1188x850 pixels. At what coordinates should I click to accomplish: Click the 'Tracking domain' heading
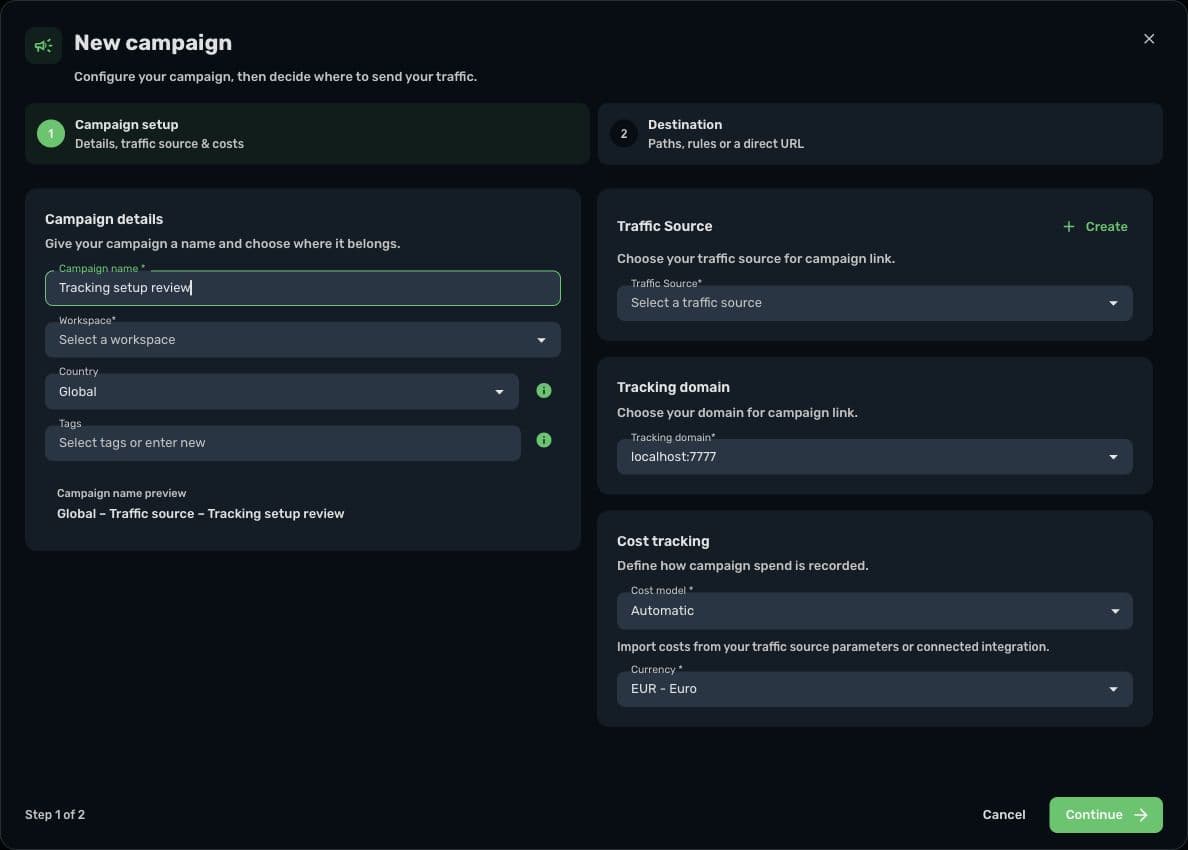tap(673, 387)
